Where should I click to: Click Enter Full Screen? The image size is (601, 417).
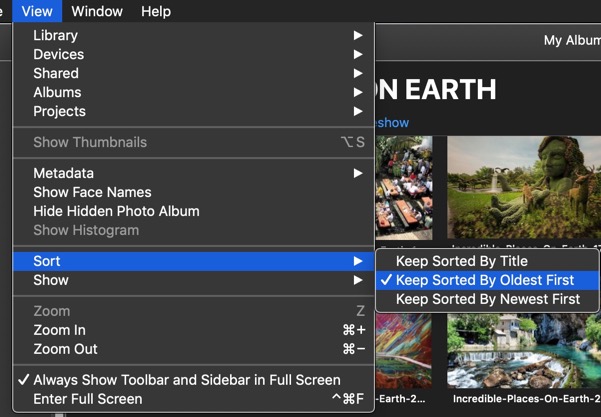[87, 399]
